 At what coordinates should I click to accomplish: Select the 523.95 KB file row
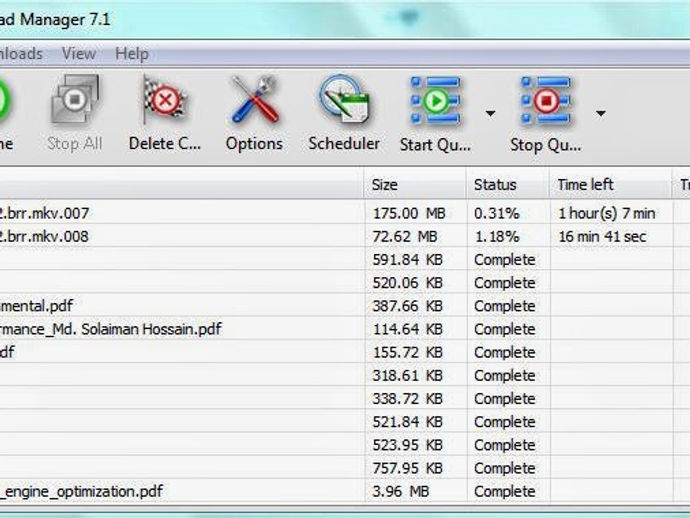(345, 445)
